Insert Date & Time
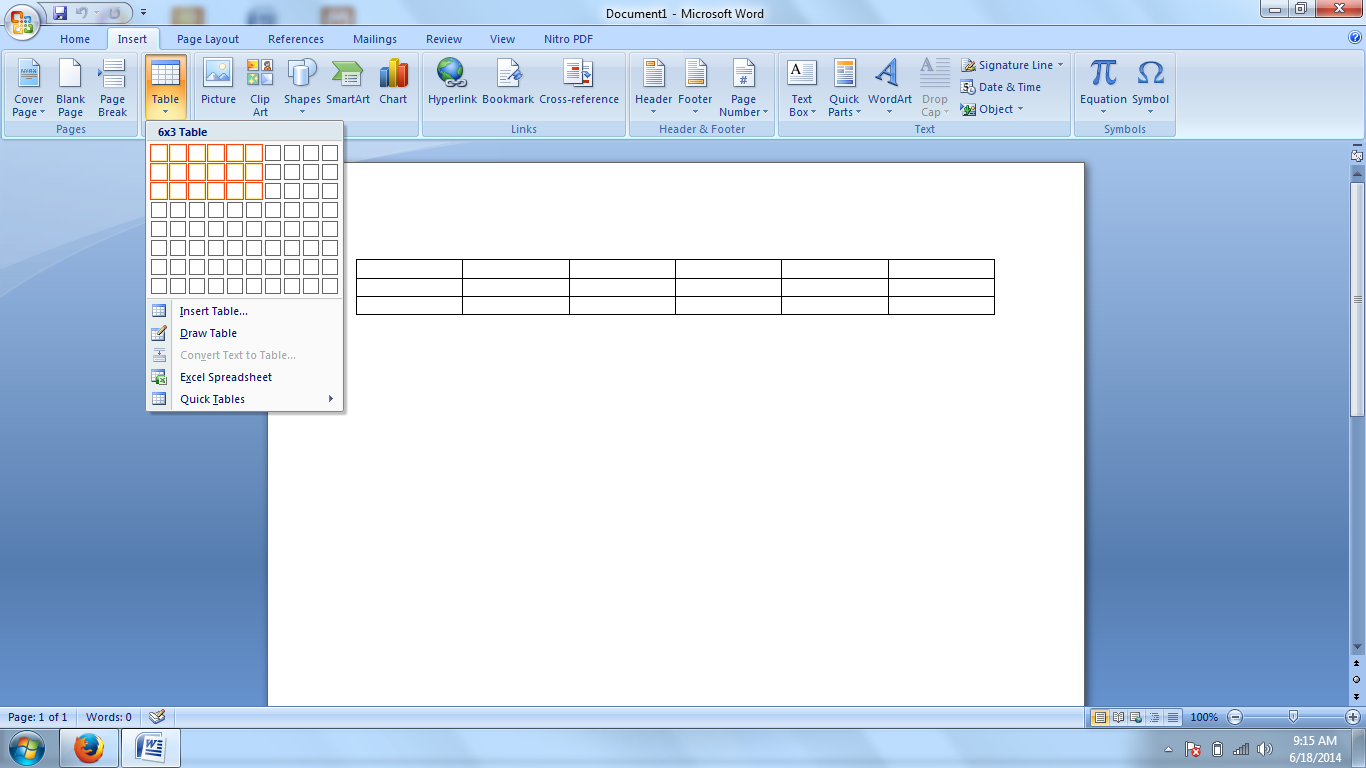1366x768 pixels. [1001, 87]
